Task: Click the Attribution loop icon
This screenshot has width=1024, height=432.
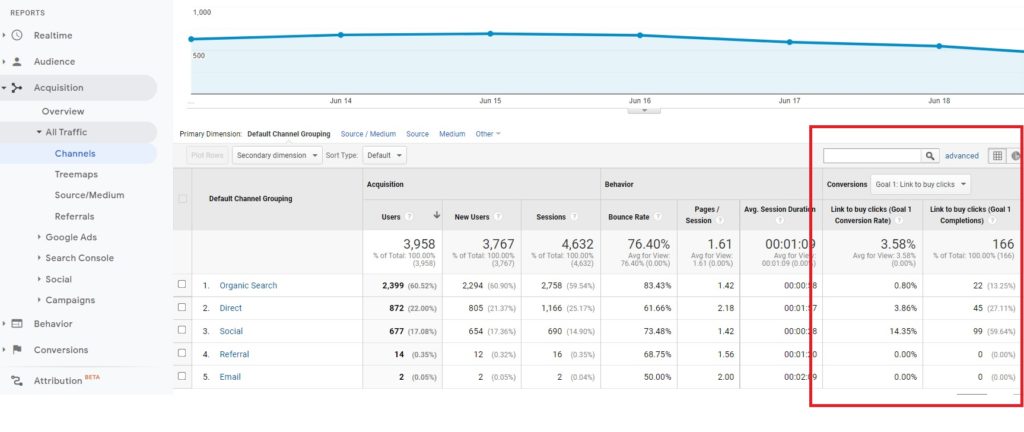Action: pyautogui.click(x=17, y=381)
